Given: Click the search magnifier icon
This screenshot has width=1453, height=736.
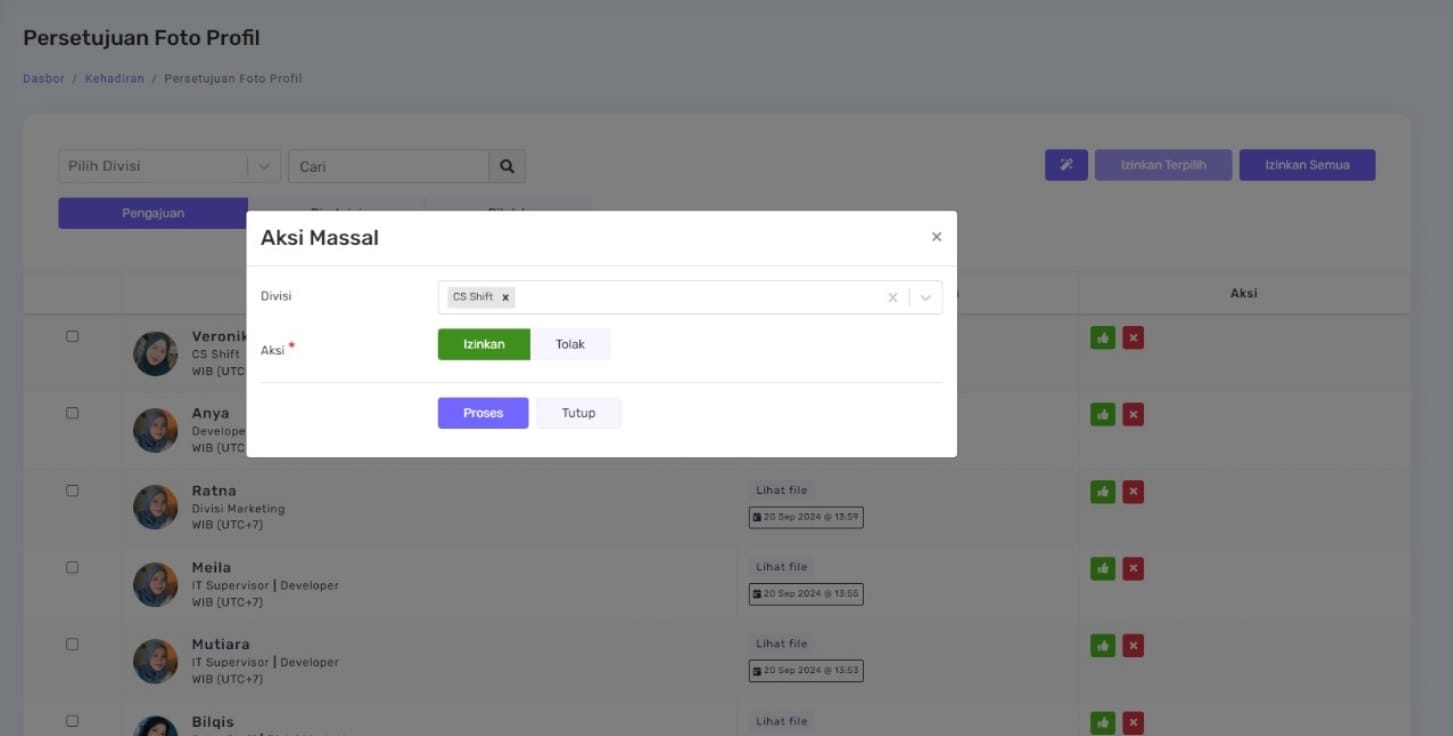Looking at the screenshot, I should 507,166.
